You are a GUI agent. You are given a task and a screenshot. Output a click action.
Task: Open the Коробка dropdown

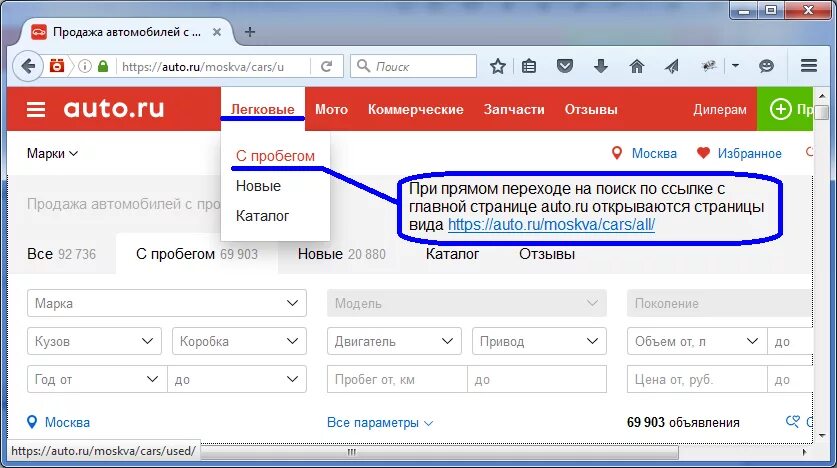click(x=239, y=341)
